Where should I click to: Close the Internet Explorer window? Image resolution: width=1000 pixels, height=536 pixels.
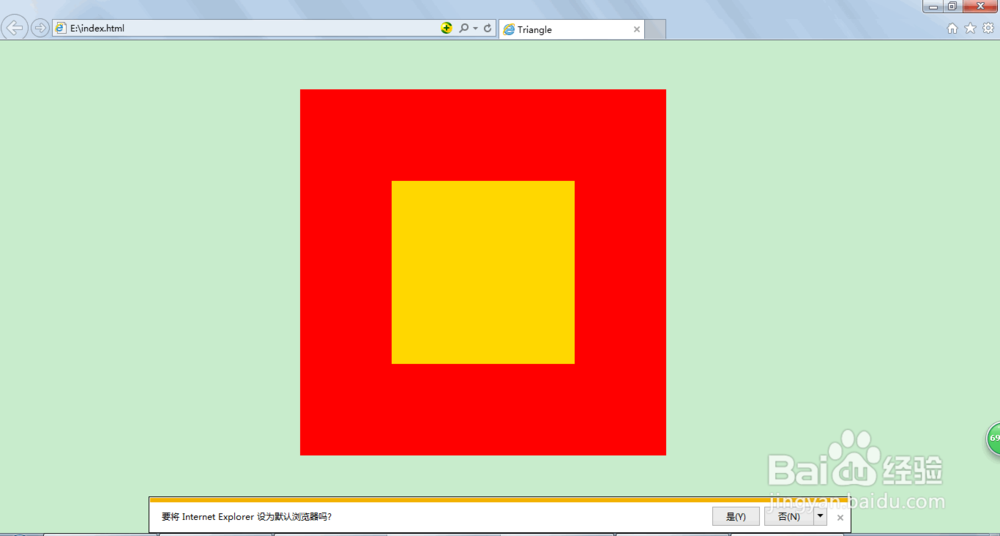pyautogui.click(x=980, y=6)
